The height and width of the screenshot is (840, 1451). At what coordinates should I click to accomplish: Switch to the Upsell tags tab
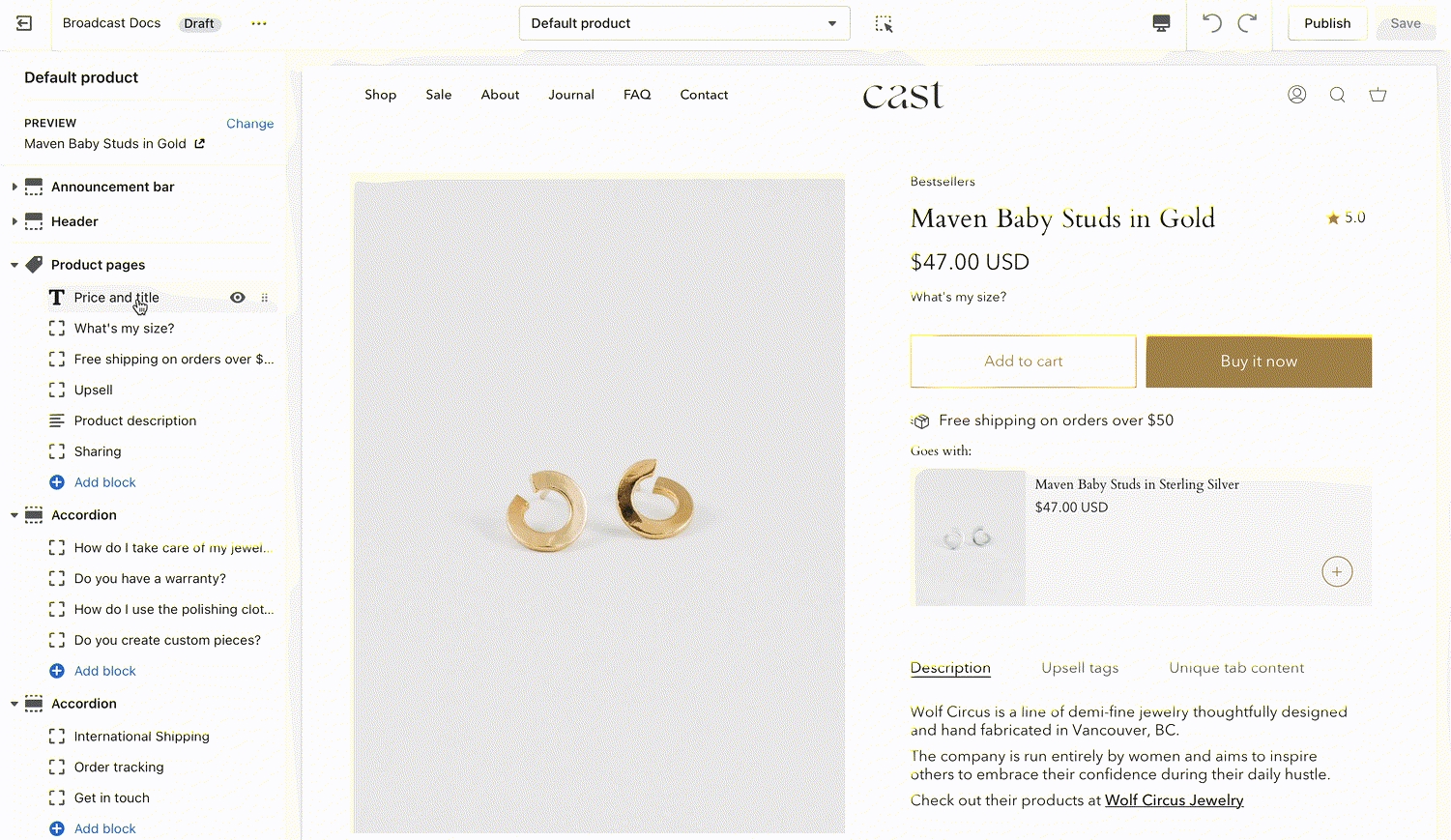(1080, 668)
